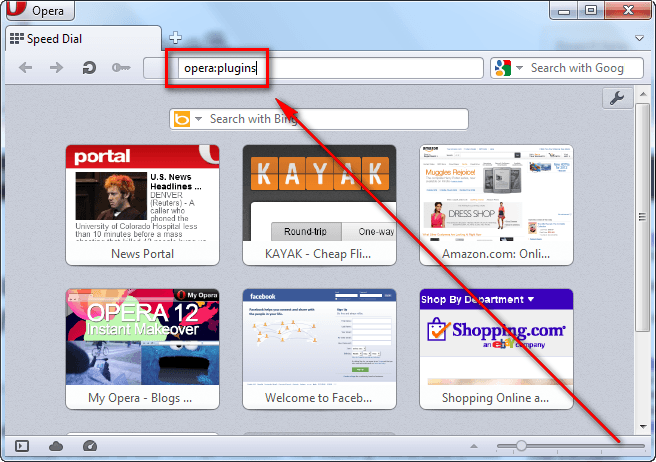Open a new tab with plus icon
The width and height of the screenshot is (656, 462).
pos(176,38)
